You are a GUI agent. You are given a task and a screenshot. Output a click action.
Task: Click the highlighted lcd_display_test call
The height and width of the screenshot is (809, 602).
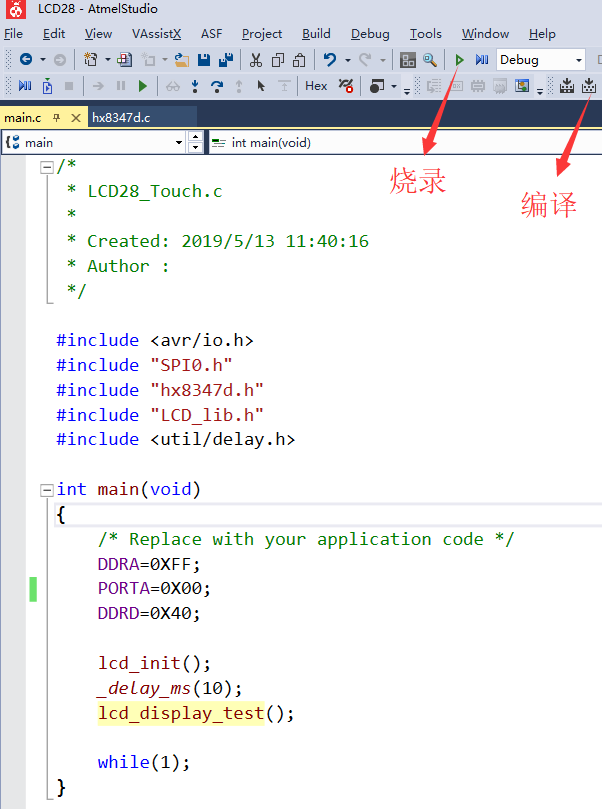click(x=181, y=714)
